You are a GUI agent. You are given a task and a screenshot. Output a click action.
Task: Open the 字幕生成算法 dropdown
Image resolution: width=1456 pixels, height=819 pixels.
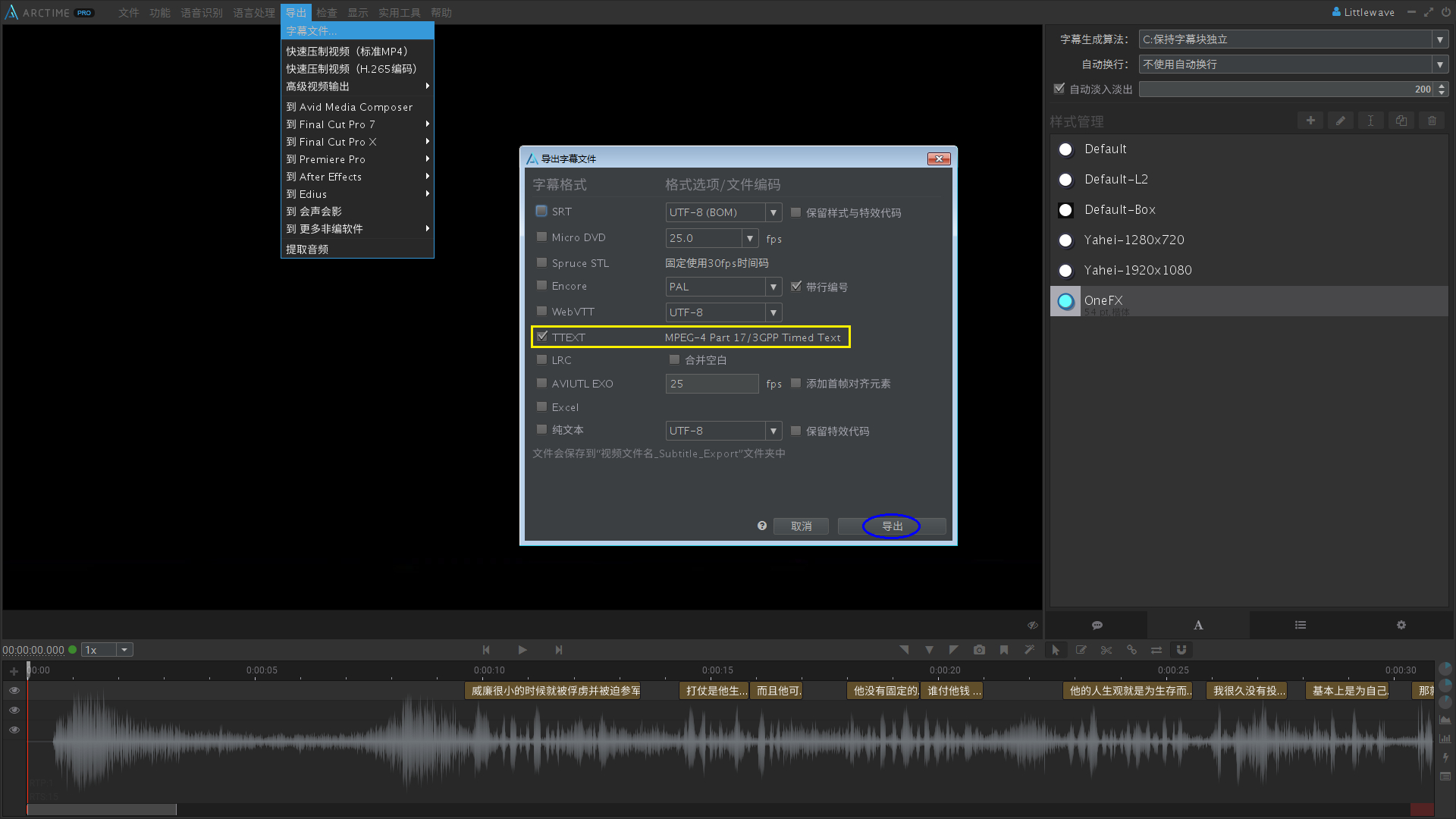point(1293,39)
